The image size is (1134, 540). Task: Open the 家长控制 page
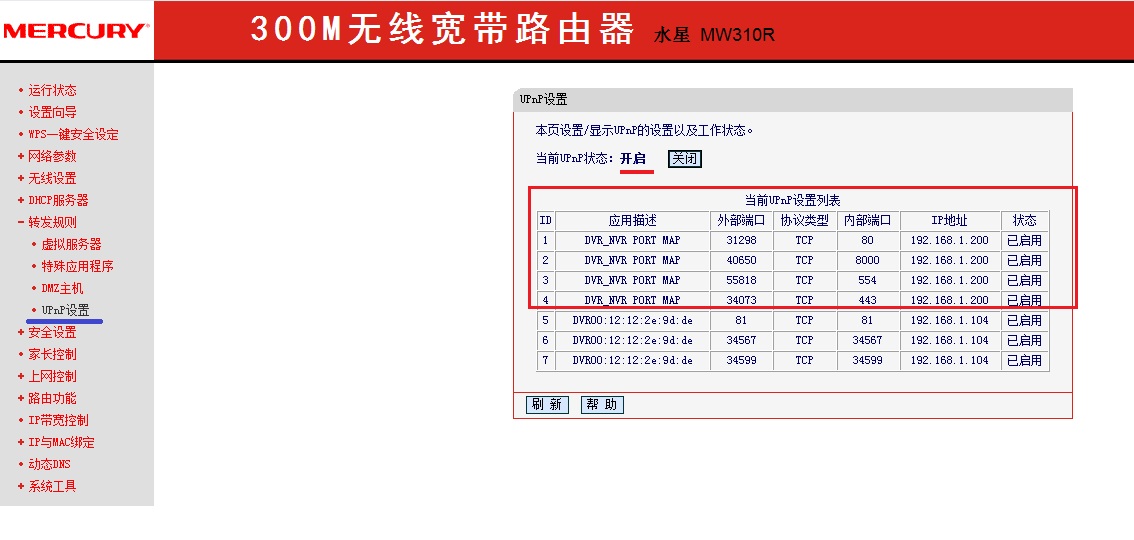pyautogui.click(x=52, y=354)
